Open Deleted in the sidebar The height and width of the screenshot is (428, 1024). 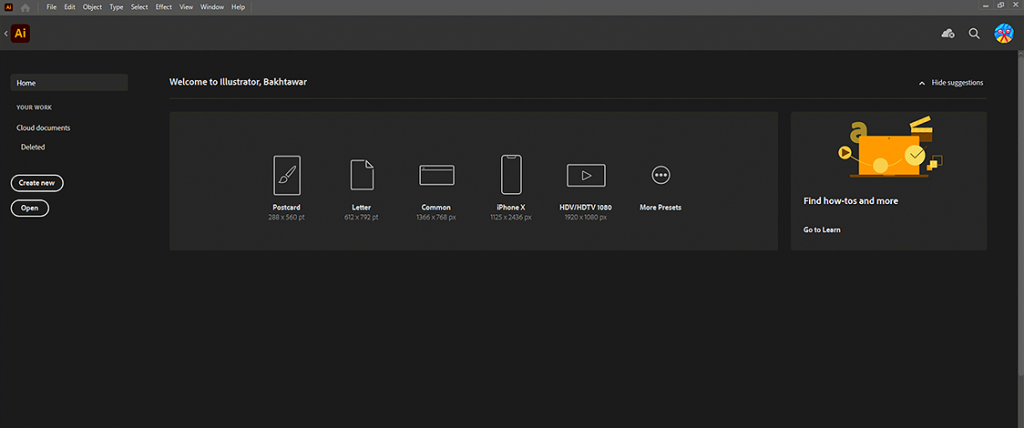coord(33,147)
